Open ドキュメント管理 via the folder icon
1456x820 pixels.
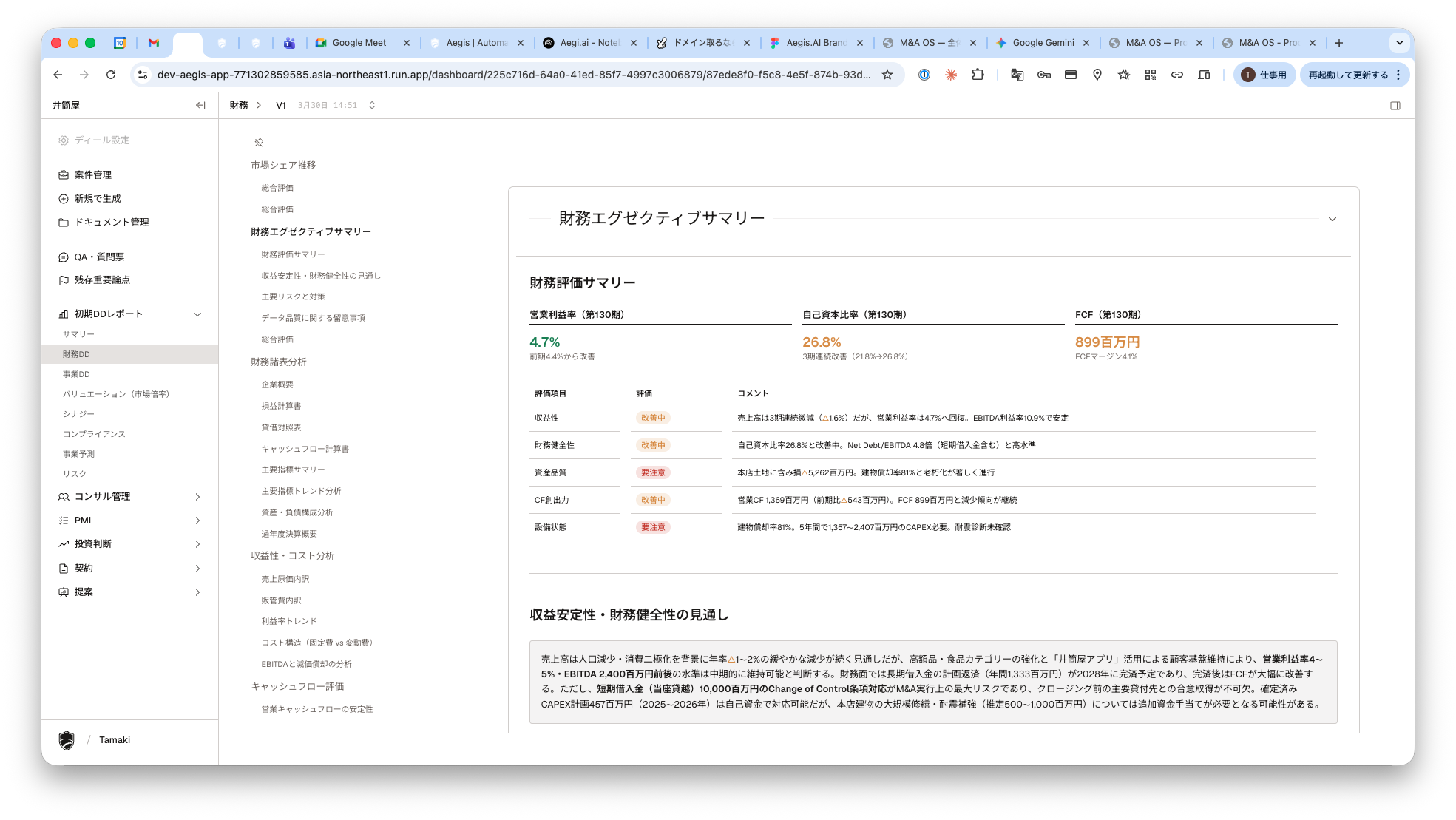click(63, 222)
